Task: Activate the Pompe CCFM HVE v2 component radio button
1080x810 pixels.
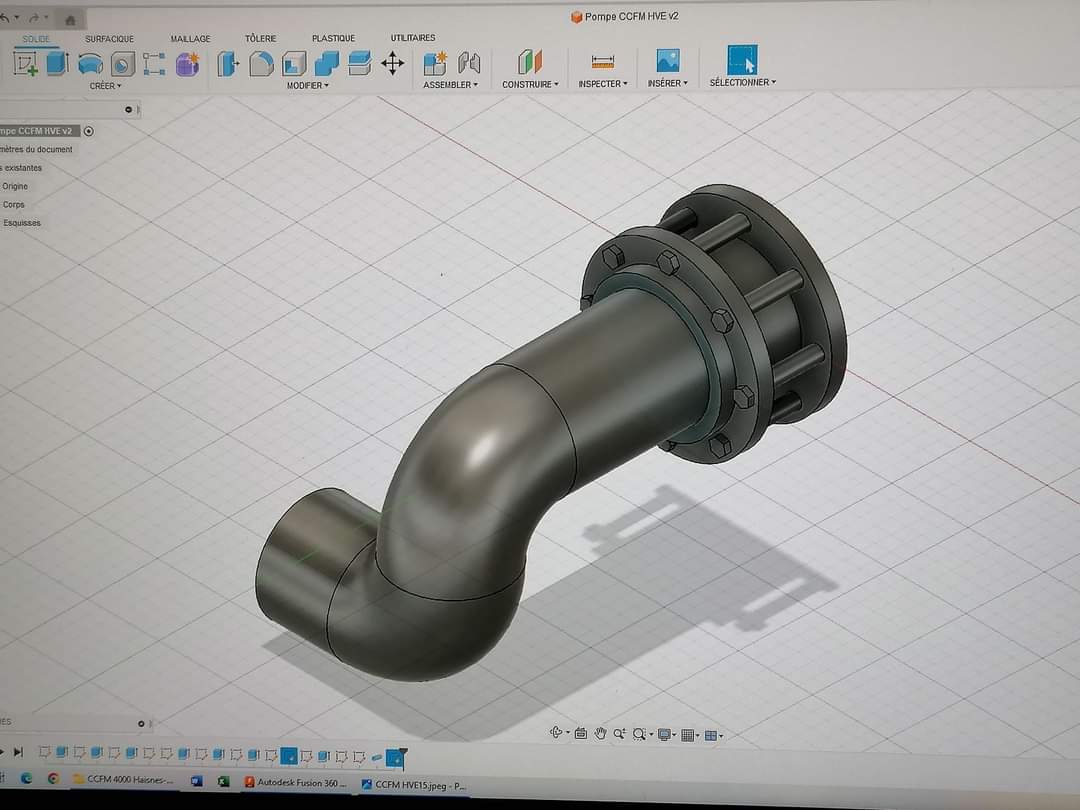Action: click(x=89, y=131)
